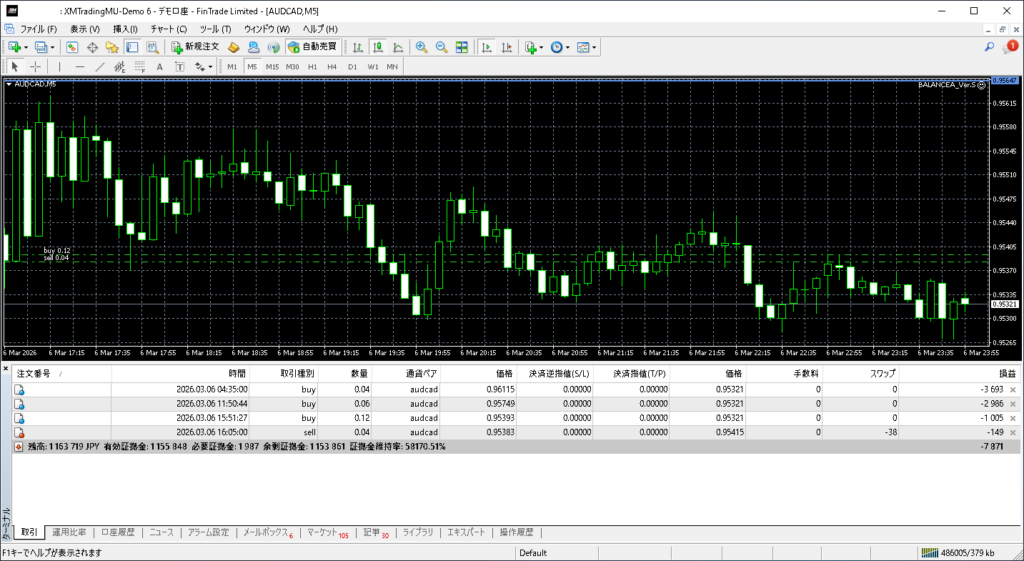Close the sell audcad order row
The height and width of the screenshot is (561, 1024).
click(x=1013, y=432)
